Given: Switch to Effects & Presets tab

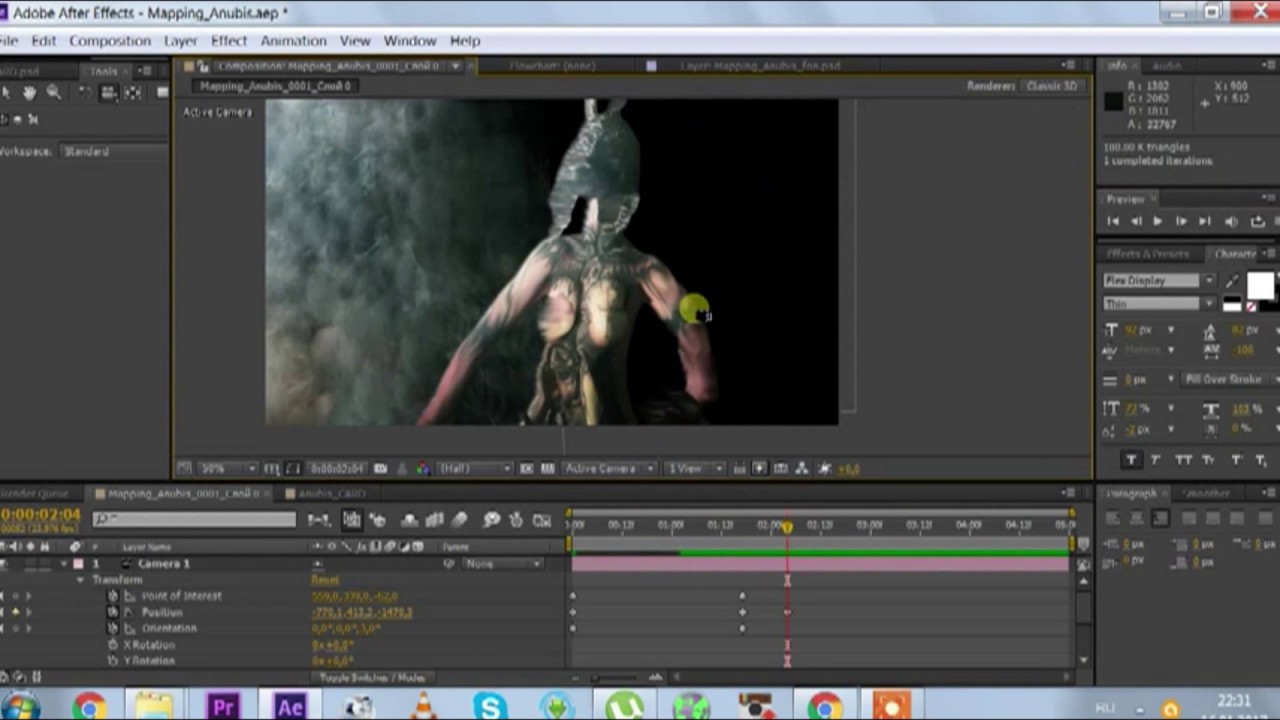Looking at the screenshot, I should tap(1147, 254).
